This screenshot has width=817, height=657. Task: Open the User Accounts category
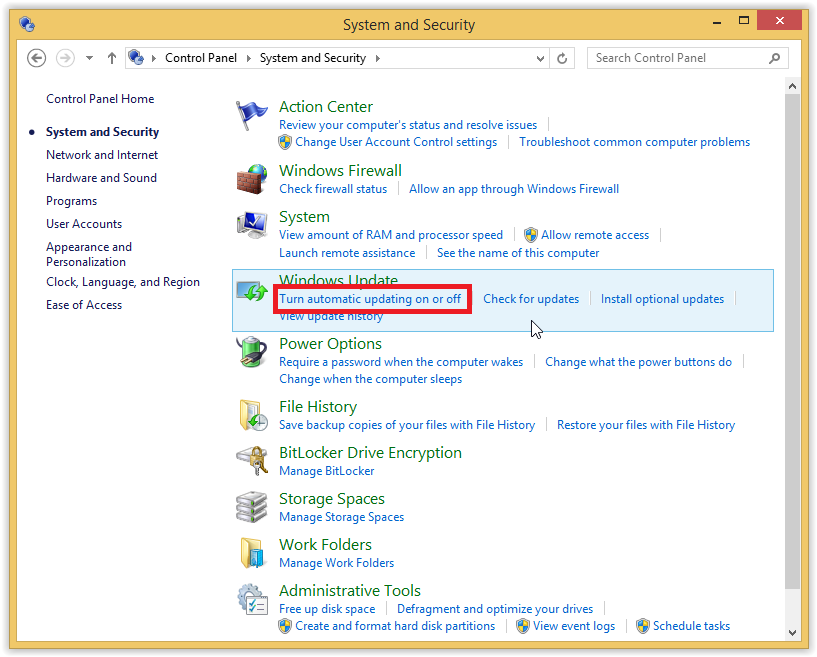[x=84, y=224]
